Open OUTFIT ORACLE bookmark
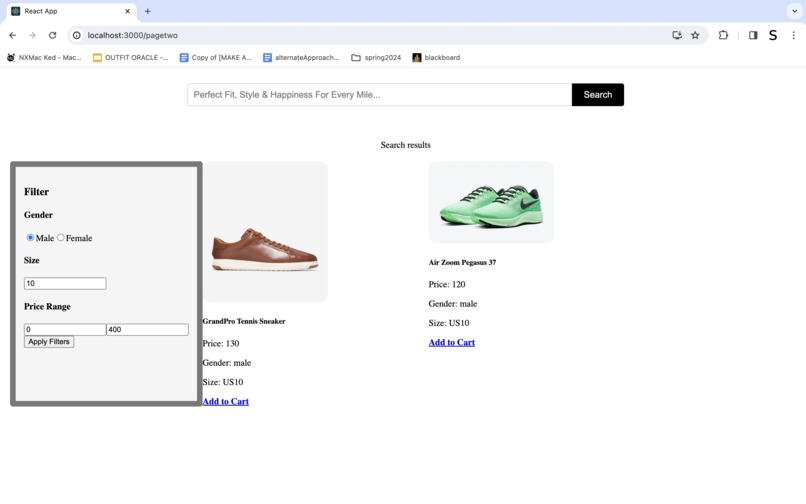Image resolution: width=806 pixels, height=504 pixels. tap(131, 58)
